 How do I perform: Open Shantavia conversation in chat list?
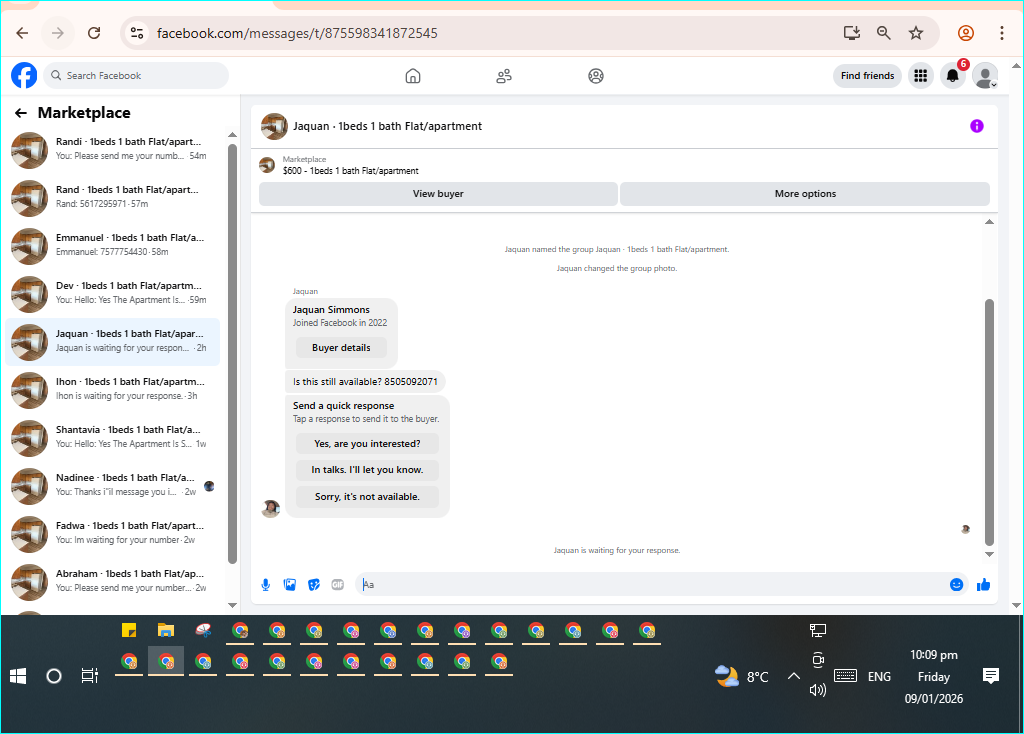pyautogui.click(x=112, y=438)
